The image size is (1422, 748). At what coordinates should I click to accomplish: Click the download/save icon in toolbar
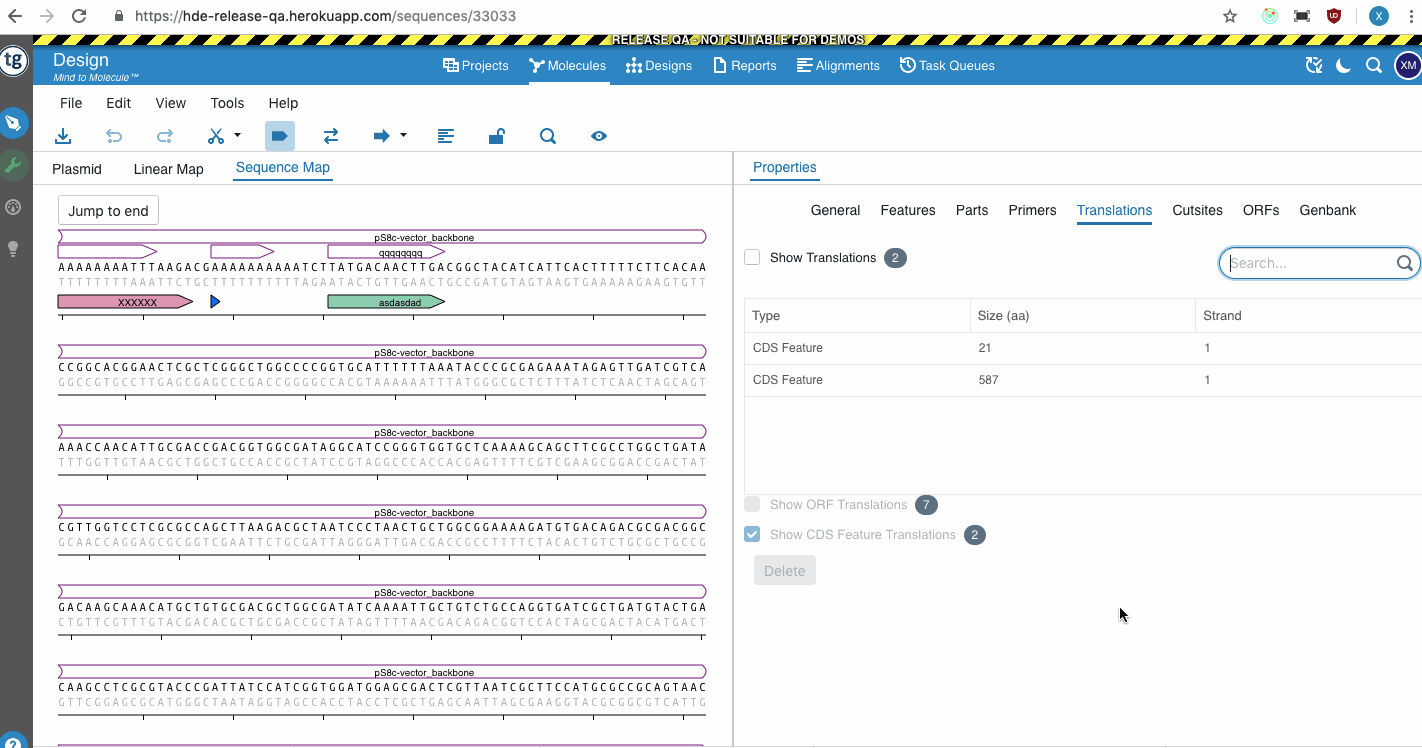tap(63, 136)
